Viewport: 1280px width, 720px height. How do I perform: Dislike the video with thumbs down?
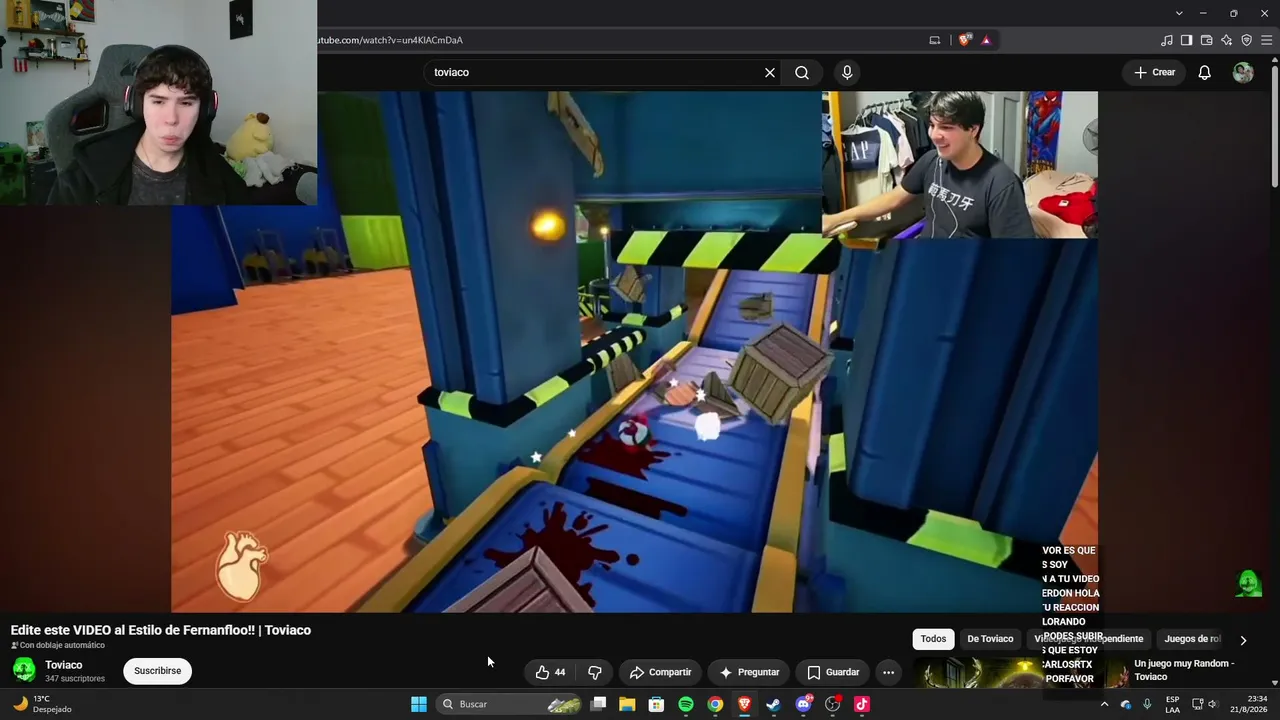(595, 672)
